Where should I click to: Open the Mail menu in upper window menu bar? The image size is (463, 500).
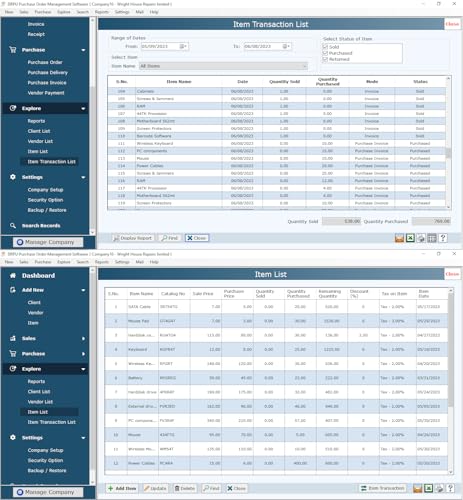(x=140, y=12)
